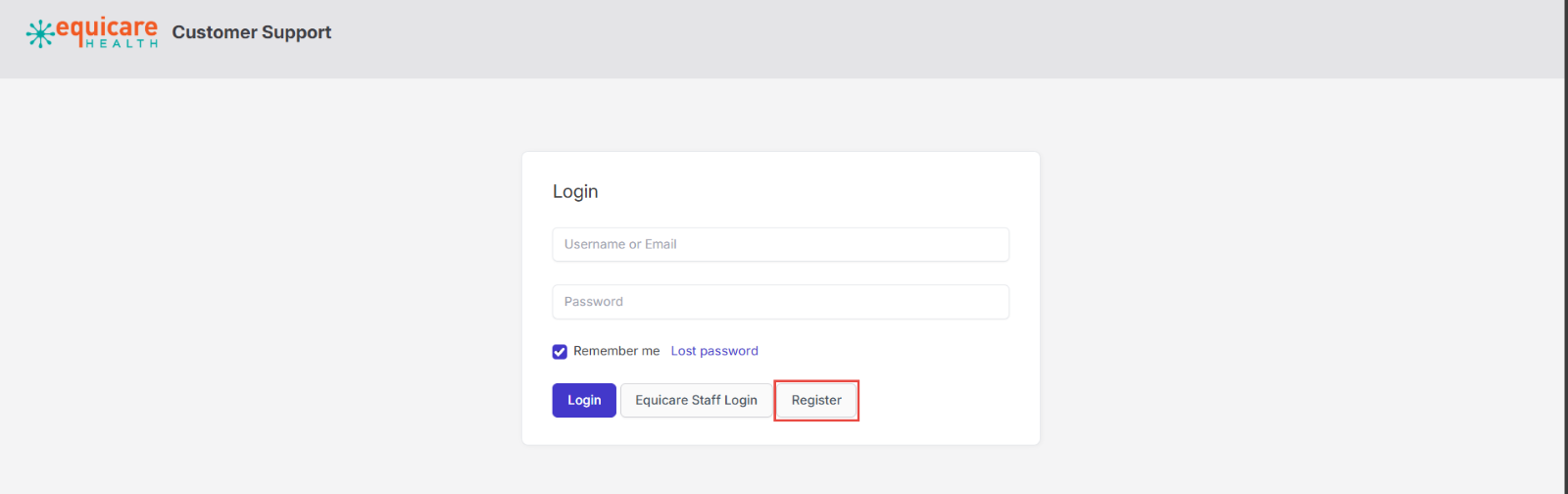Click the Login heading in the card

pos(575,192)
